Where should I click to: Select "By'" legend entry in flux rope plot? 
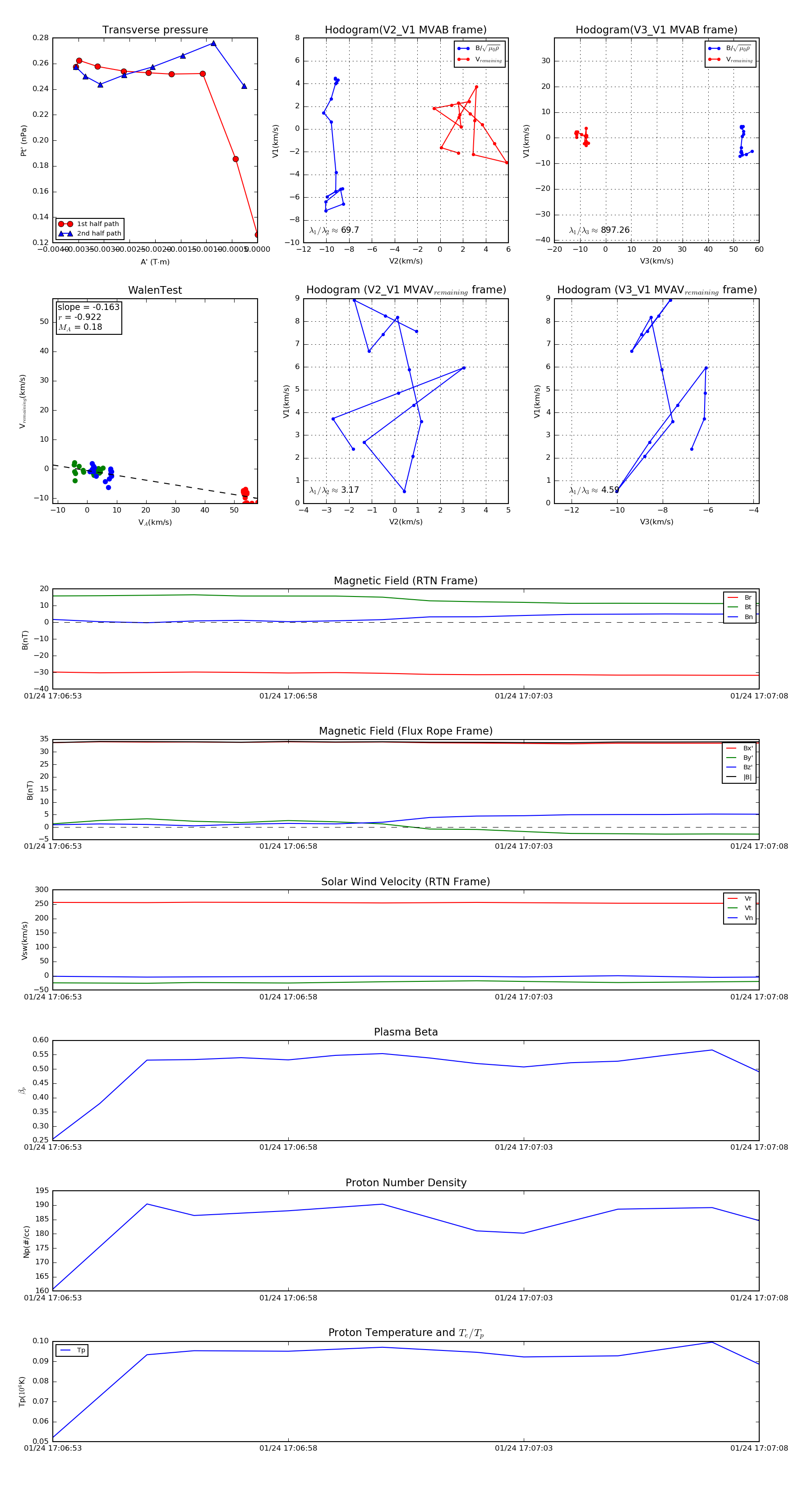[739, 758]
